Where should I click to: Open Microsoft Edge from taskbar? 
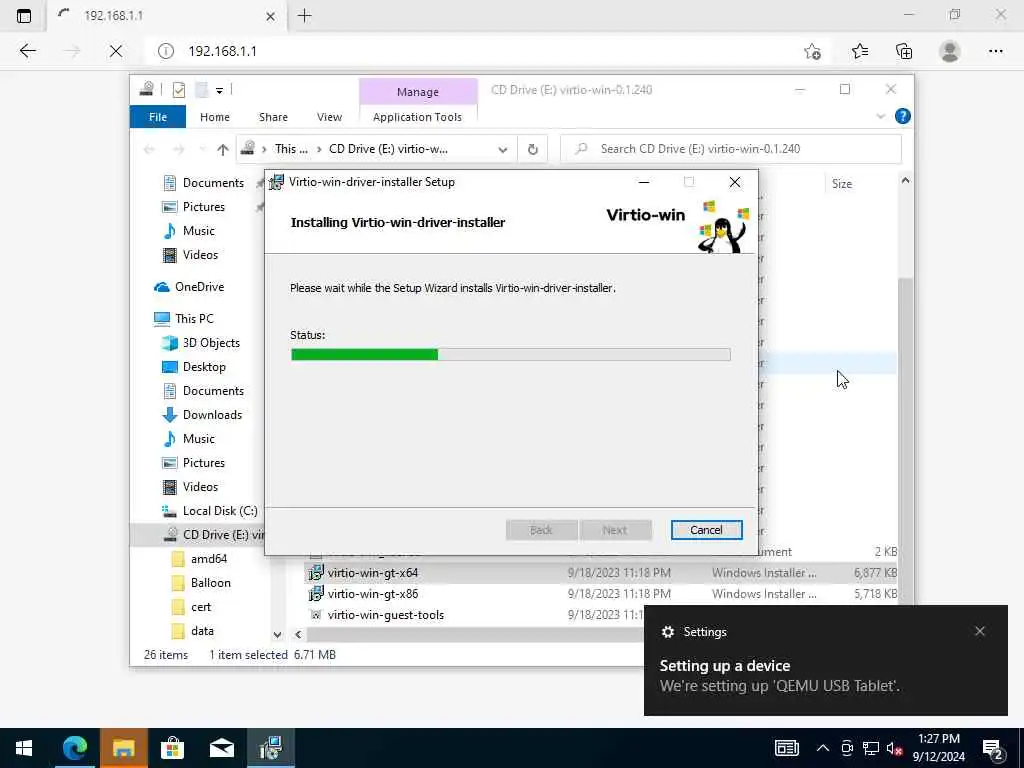[74, 748]
